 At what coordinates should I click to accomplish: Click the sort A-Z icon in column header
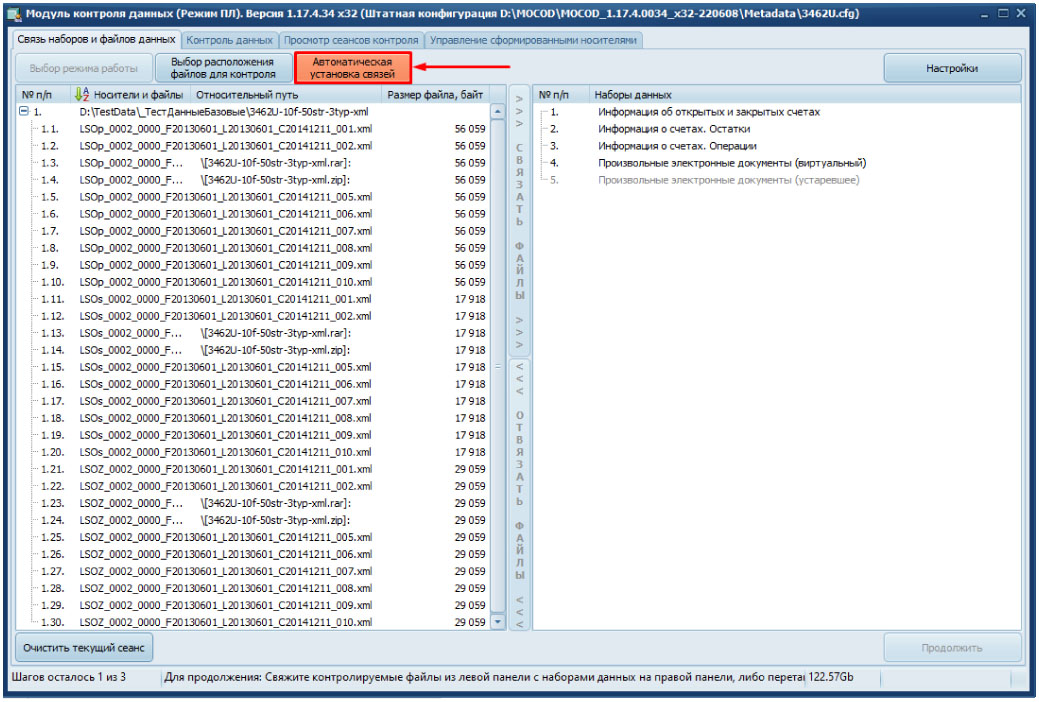(x=82, y=95)
